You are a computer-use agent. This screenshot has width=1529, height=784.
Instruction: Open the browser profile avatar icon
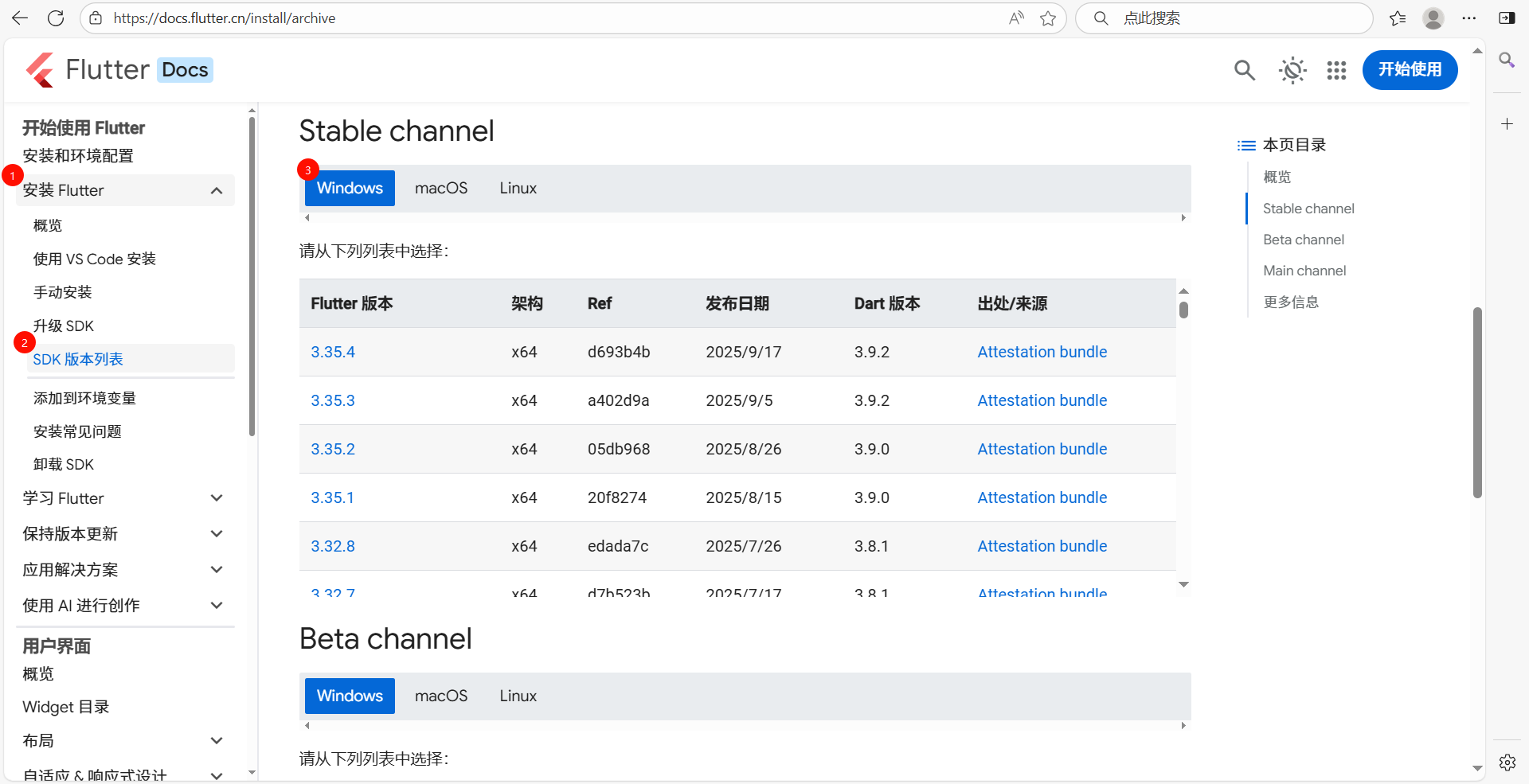point(1433,18)
